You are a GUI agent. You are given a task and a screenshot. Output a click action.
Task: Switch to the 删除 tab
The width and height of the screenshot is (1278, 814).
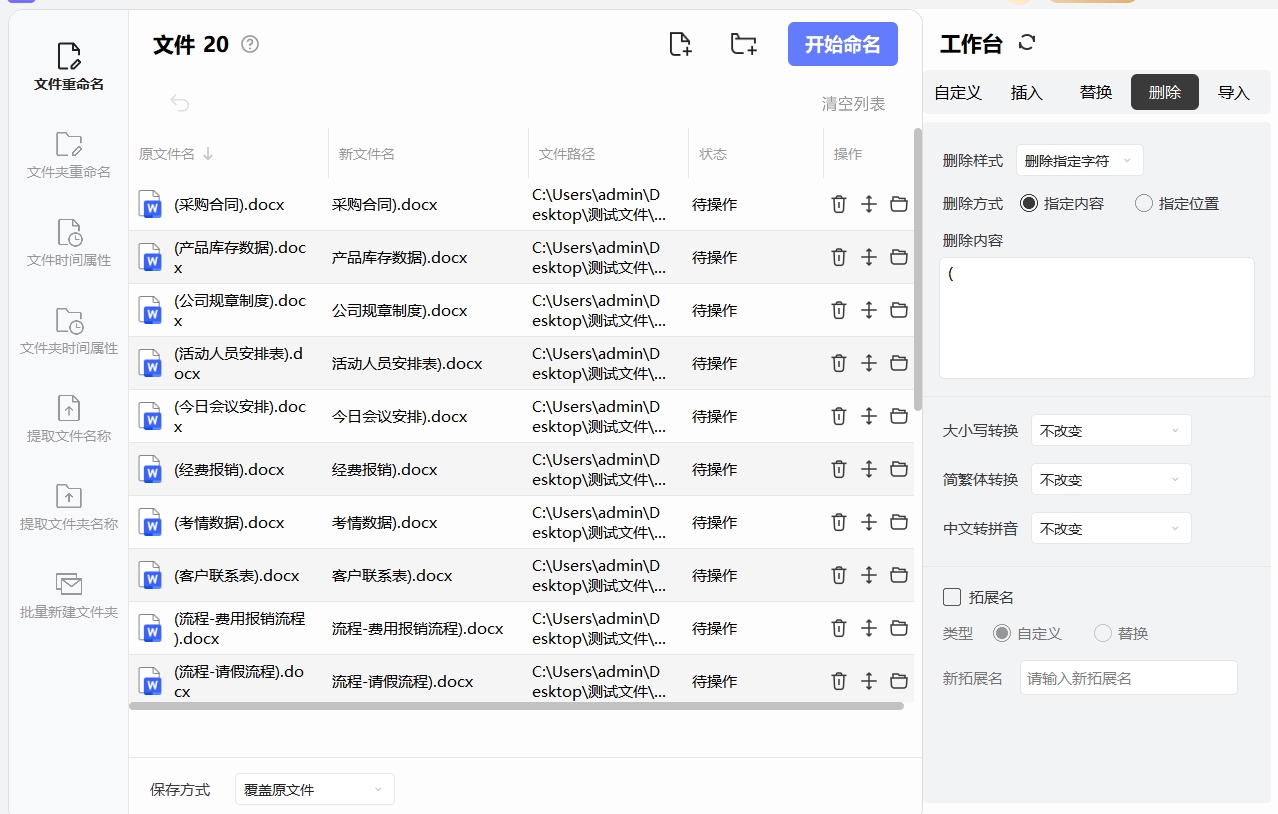(1165, 92)
